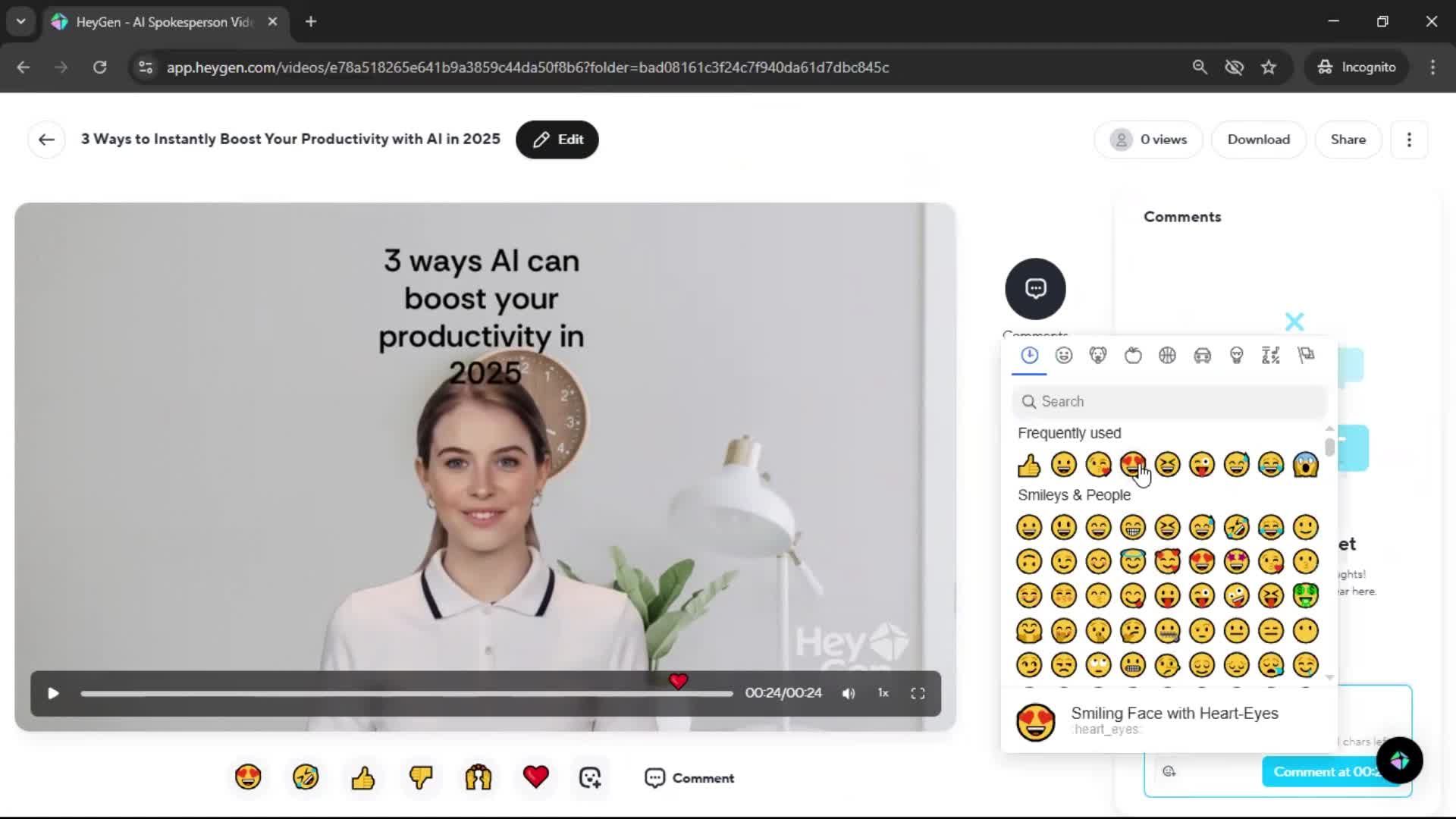Image resolution: width=1456 pixels, height=819 pixels.
Task: Switch to the Food & Drink emoji tab
Action: tap(1133, 356)
